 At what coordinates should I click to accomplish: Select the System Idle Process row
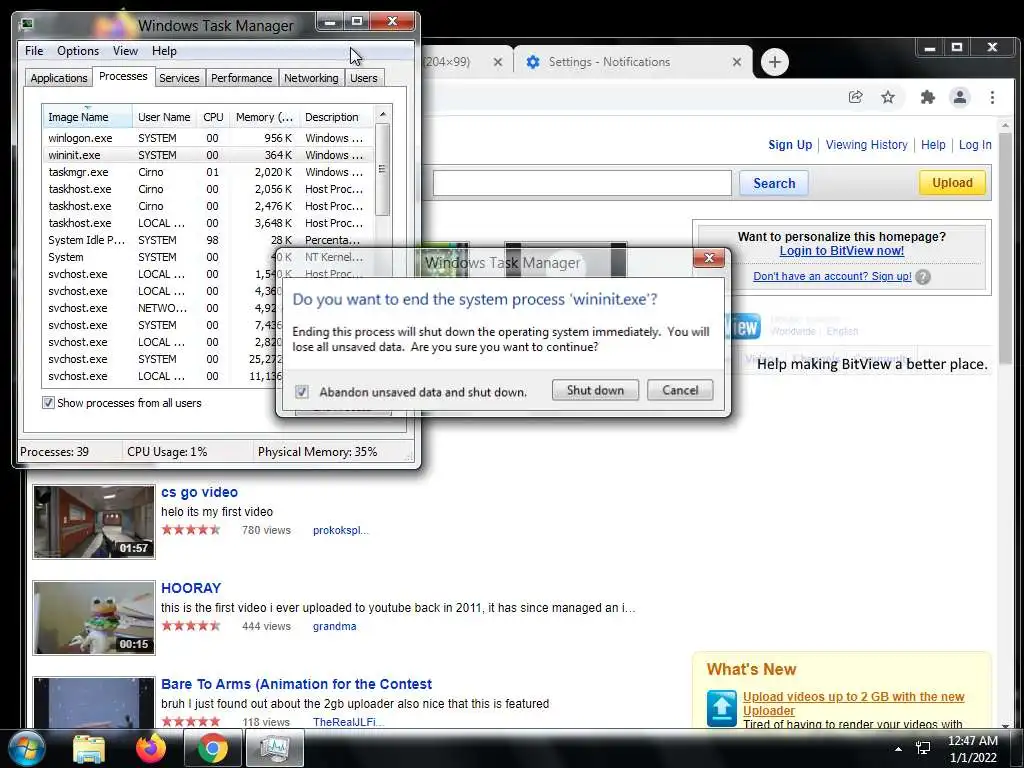point(208,240)
